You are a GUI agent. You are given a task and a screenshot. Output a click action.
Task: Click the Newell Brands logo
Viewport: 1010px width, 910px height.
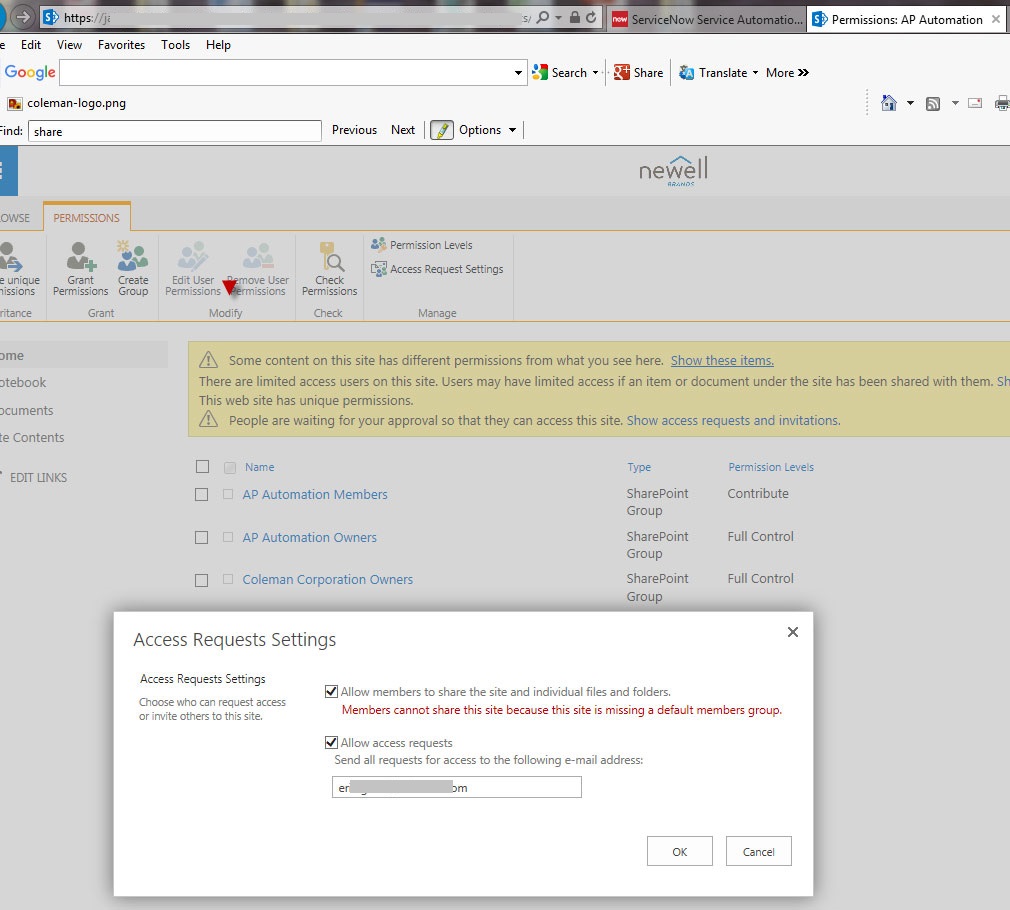[673, 171]
